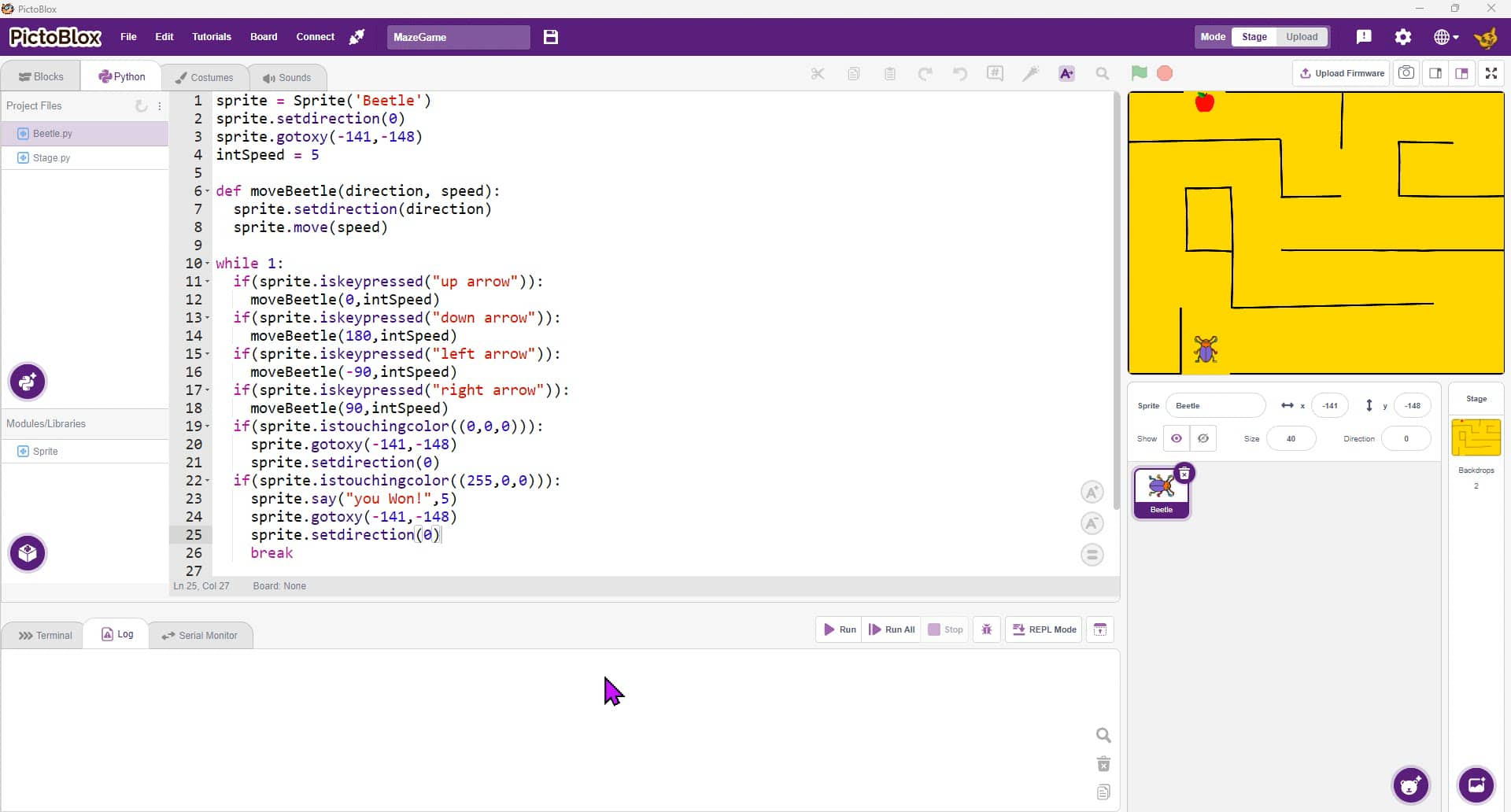This screenshot has height=812, width=1511.
Task: Delete the Beetle sprite via trash icon
Action: [1184, 474]
